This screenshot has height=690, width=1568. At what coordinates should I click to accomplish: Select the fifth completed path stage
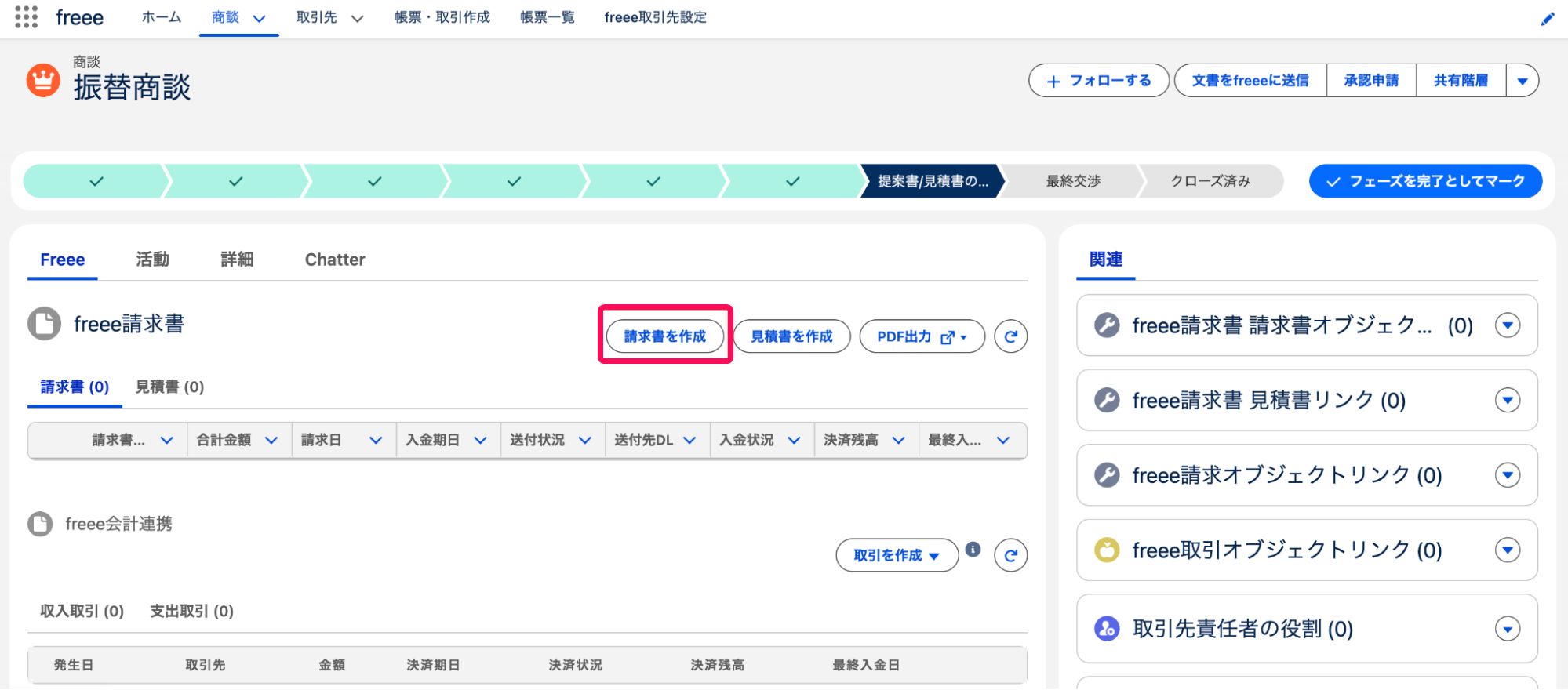click(x=653, y=181)
